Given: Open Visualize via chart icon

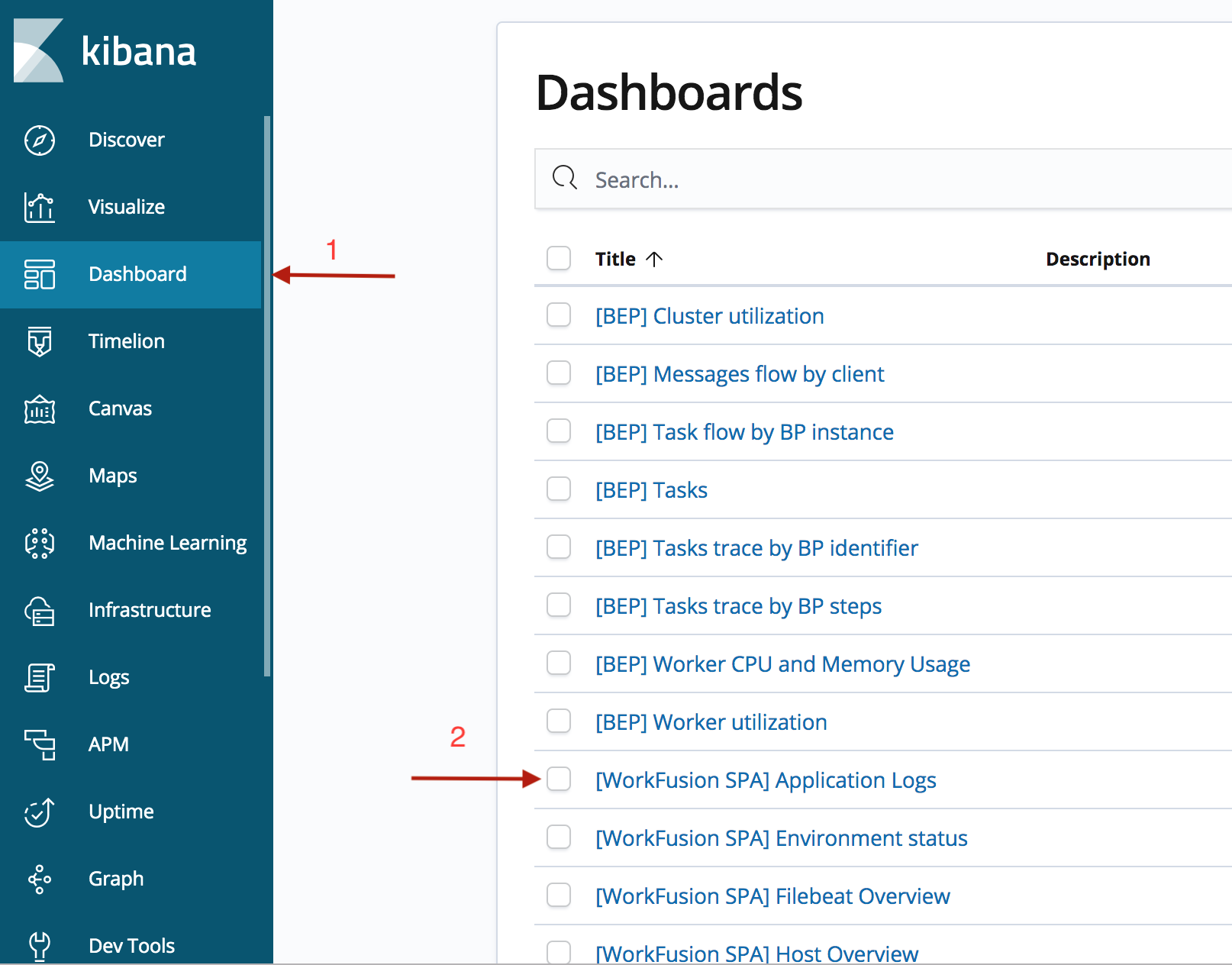Looking at the screenshot, I should click(40, 207).
